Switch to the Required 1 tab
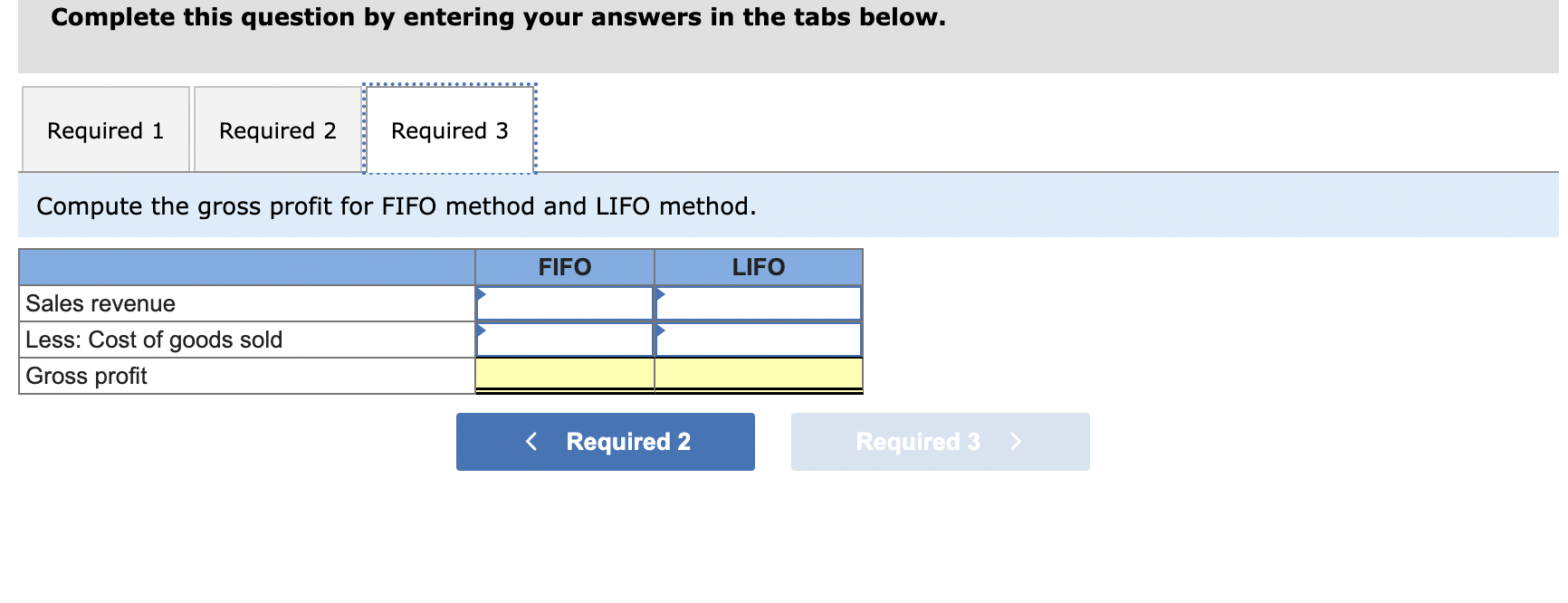This screenshot has width=1568, height=603. [105, 129]
